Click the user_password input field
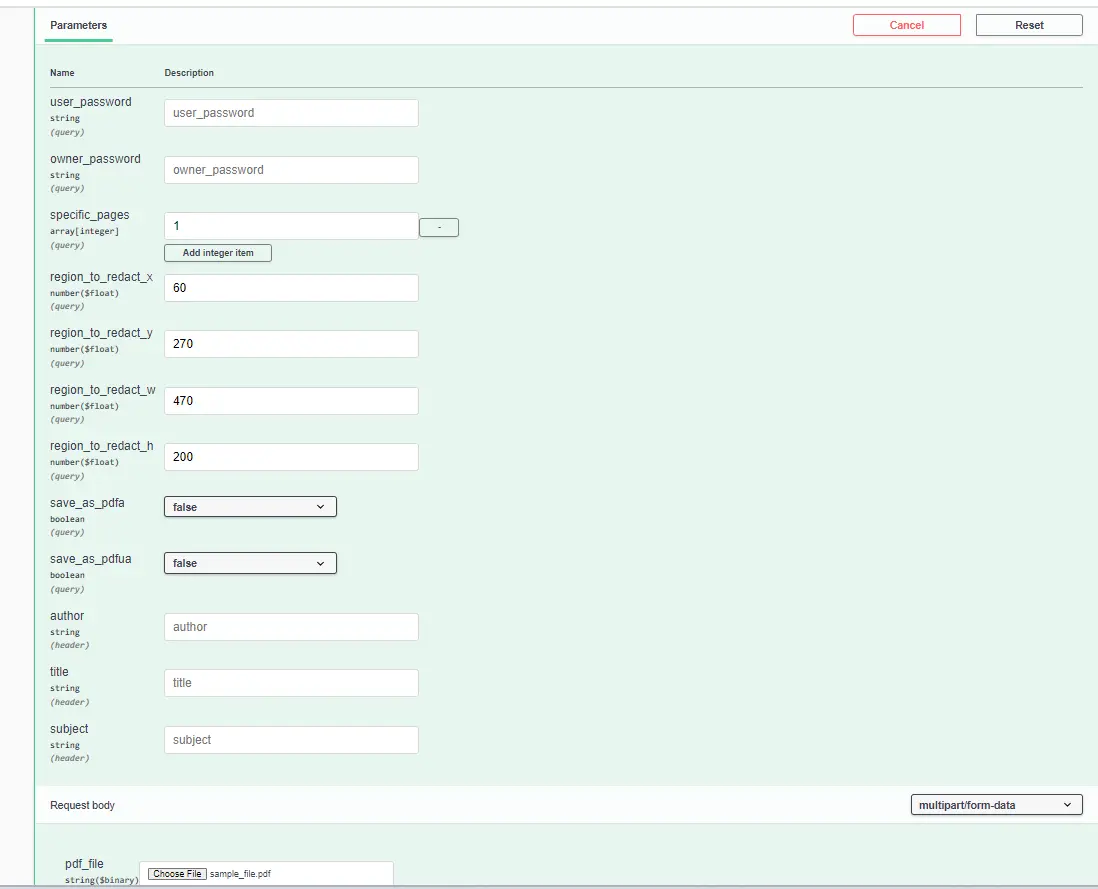The height and width of the screenshot is (889, 1098). coord(291,113)
